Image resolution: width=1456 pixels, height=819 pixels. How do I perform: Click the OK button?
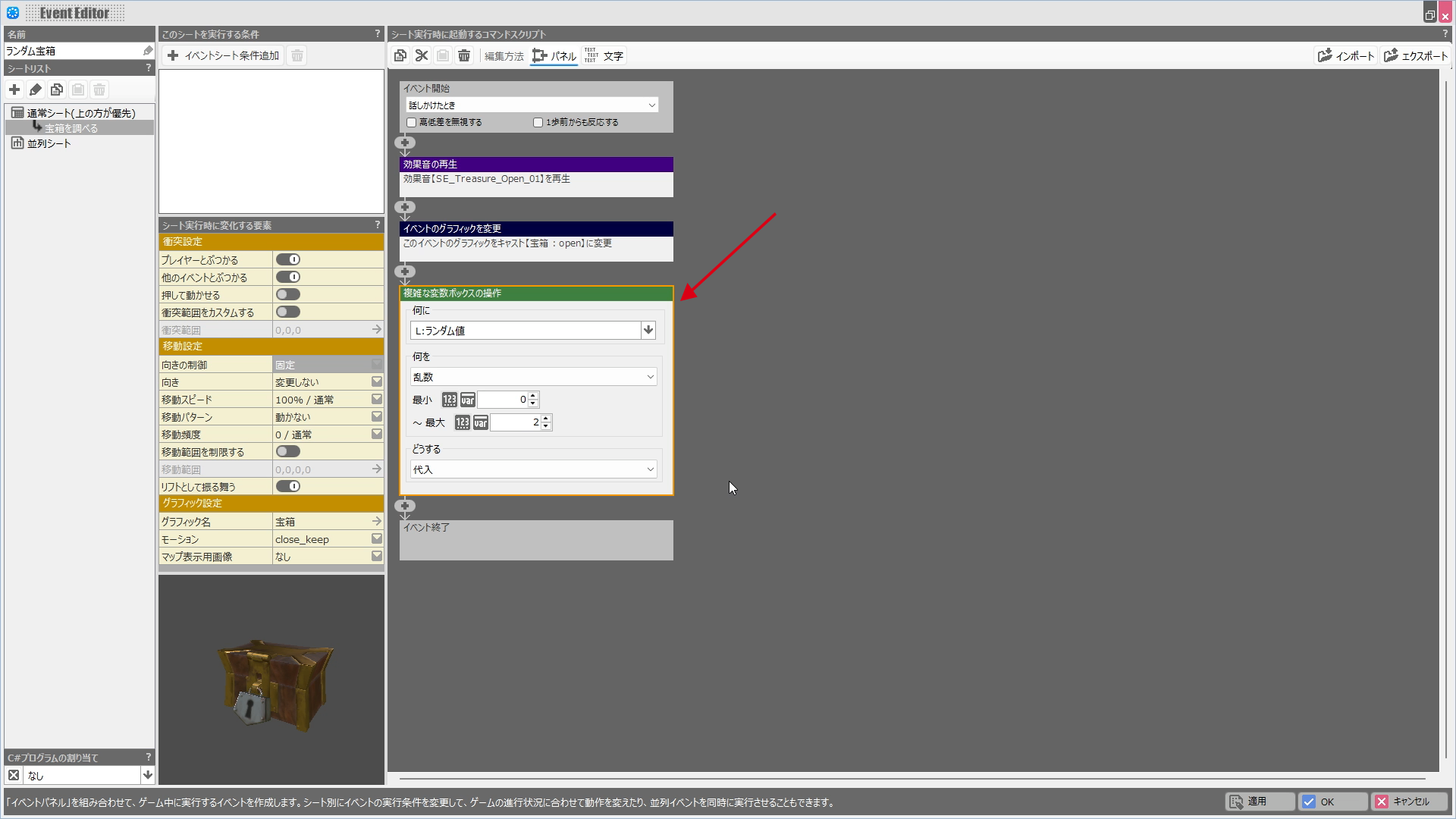pos(1332,802)
